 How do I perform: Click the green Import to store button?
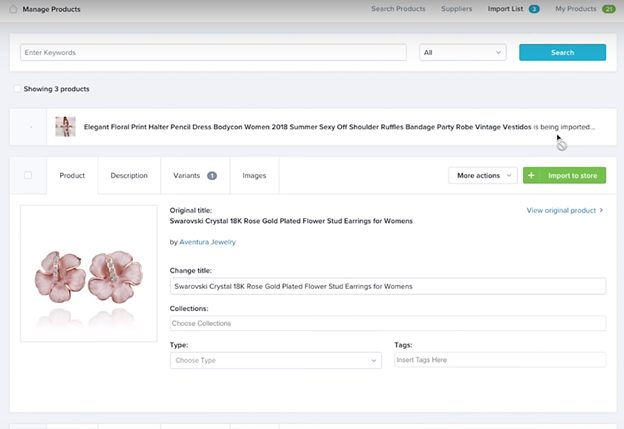click(564, 176)
